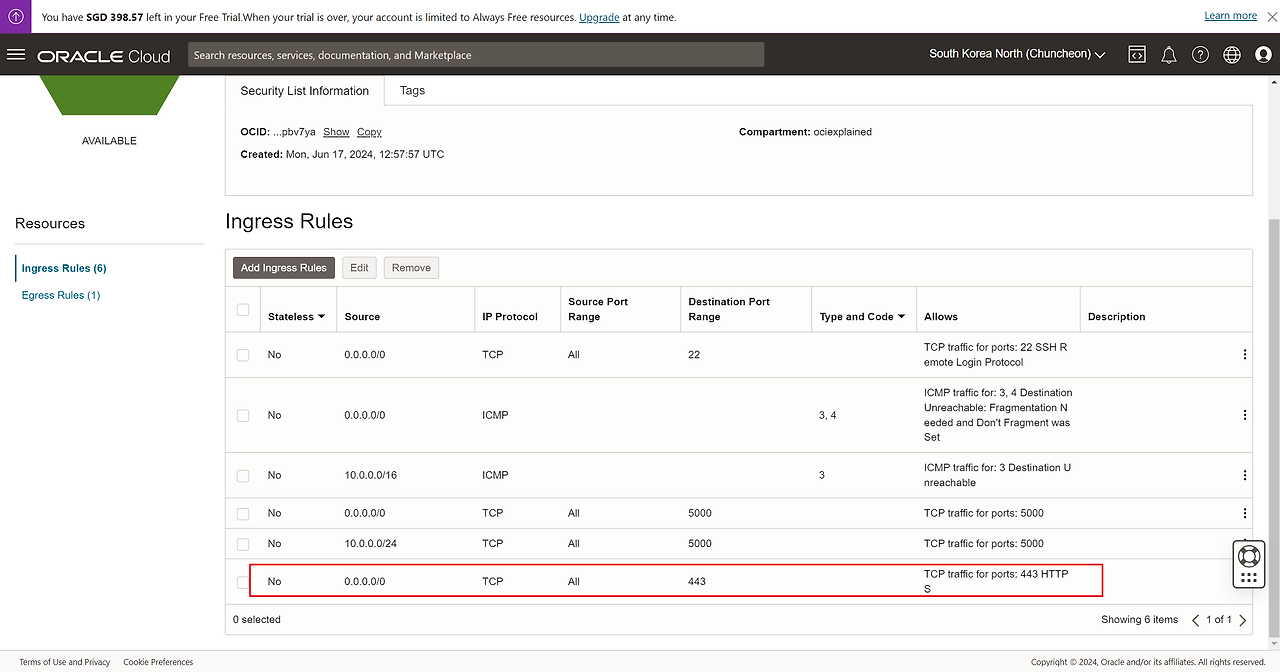This screenshot has width=1280, height=672.
Task: Click the upgrade arrow icon in trial banner
Action: point(16,16)
